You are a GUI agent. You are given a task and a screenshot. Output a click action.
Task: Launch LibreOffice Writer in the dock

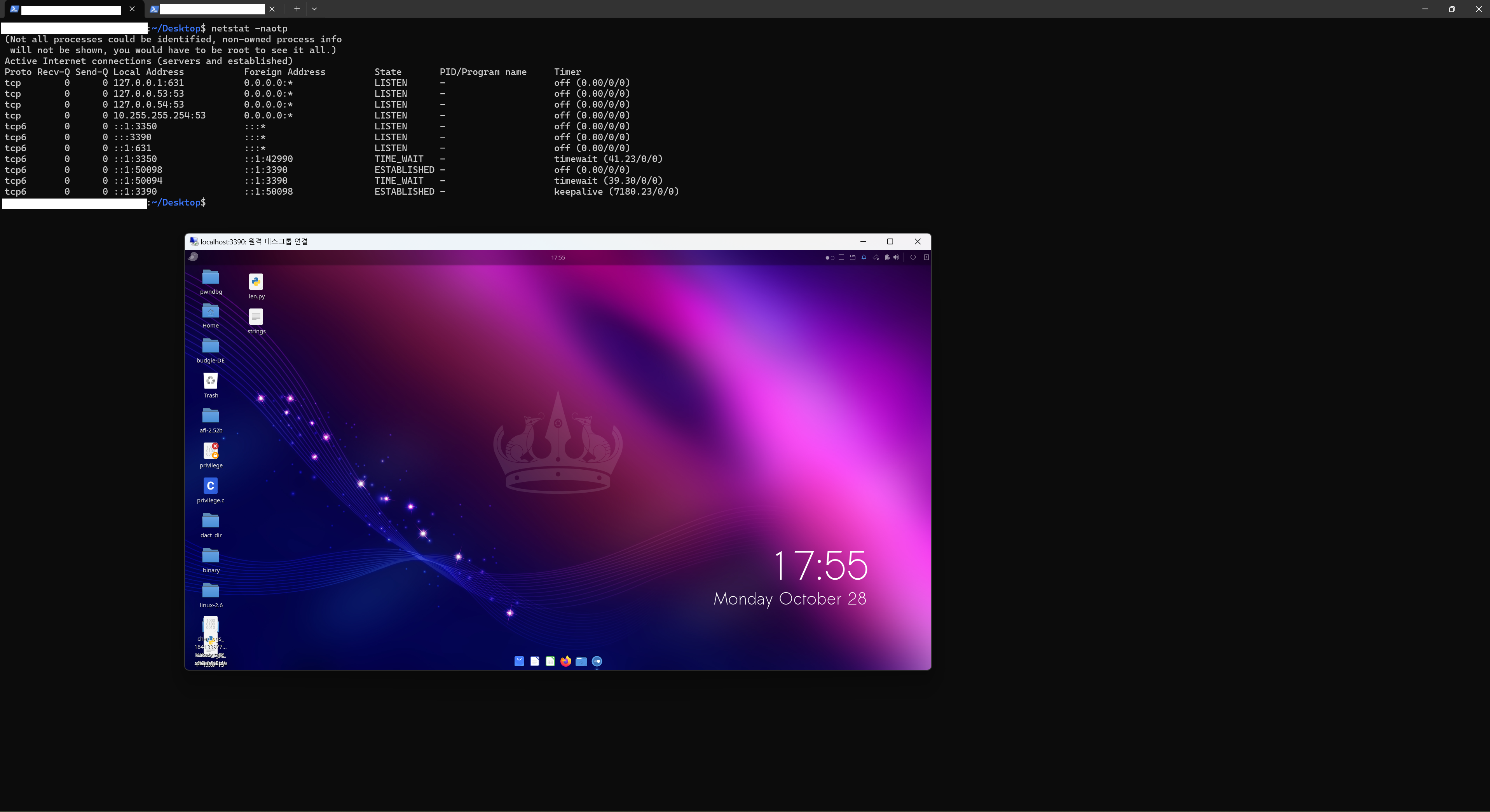pos(534,661)
